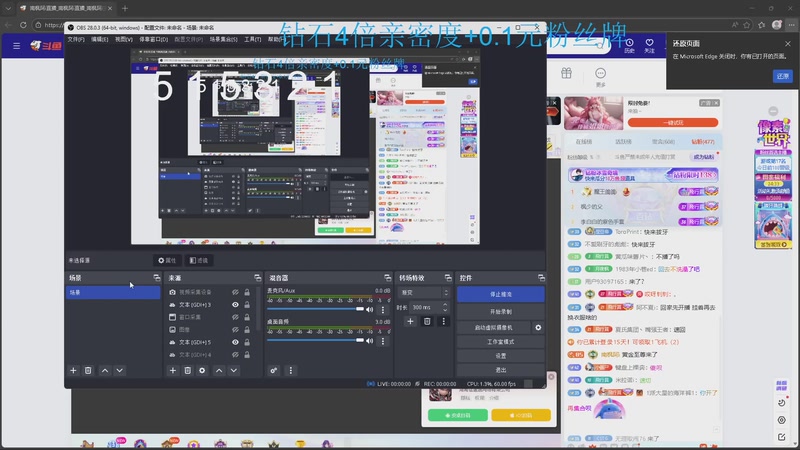Open options menu for 桌面音频 channel

(383, 340)
